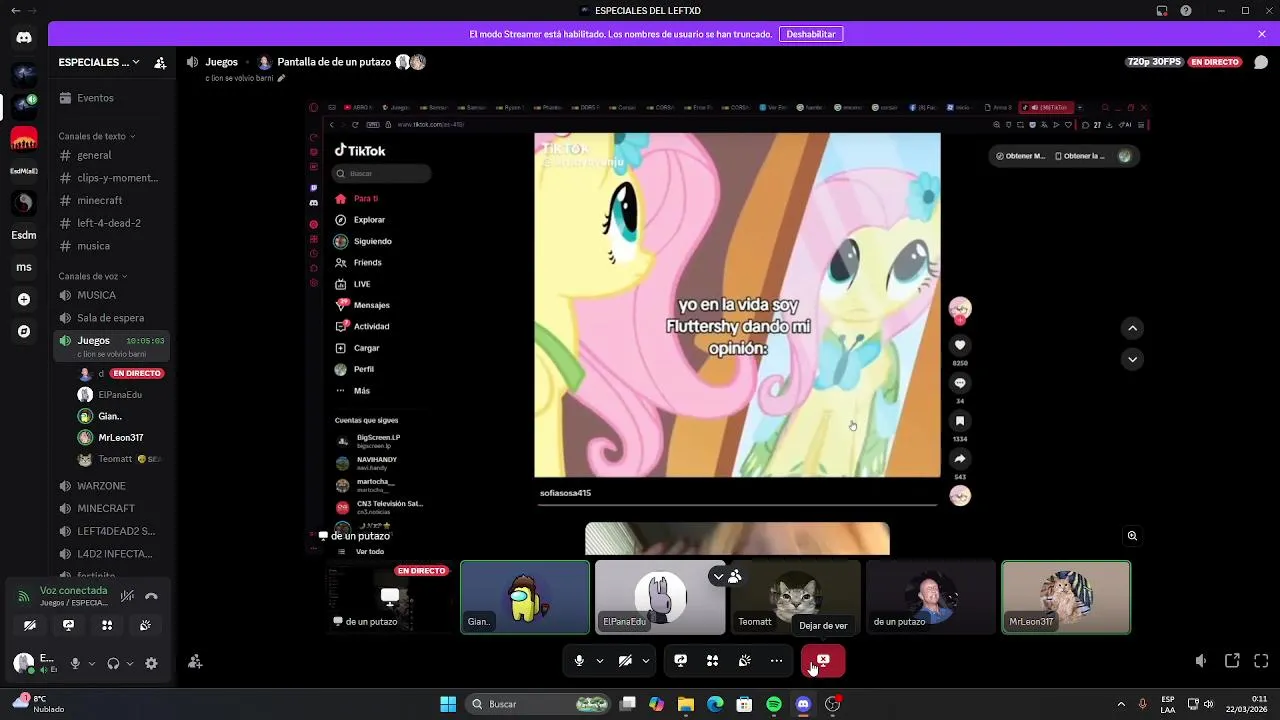Viewport: 1280px width, 720px height.
Task: Open the Eventos section
Action: tap(110, 98)
